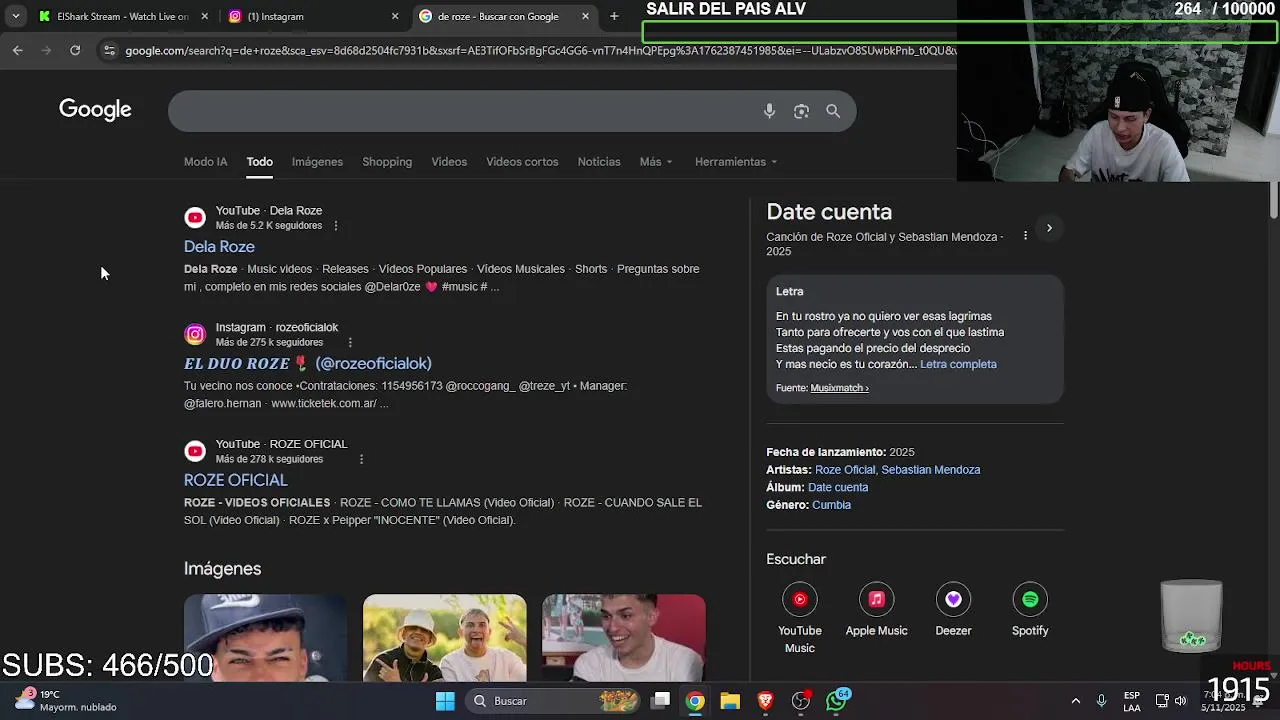This screenshot has height=720, width=1280.
Task: Select the Videos search tab
Action: pyautogui.click(x=449, y=162)
